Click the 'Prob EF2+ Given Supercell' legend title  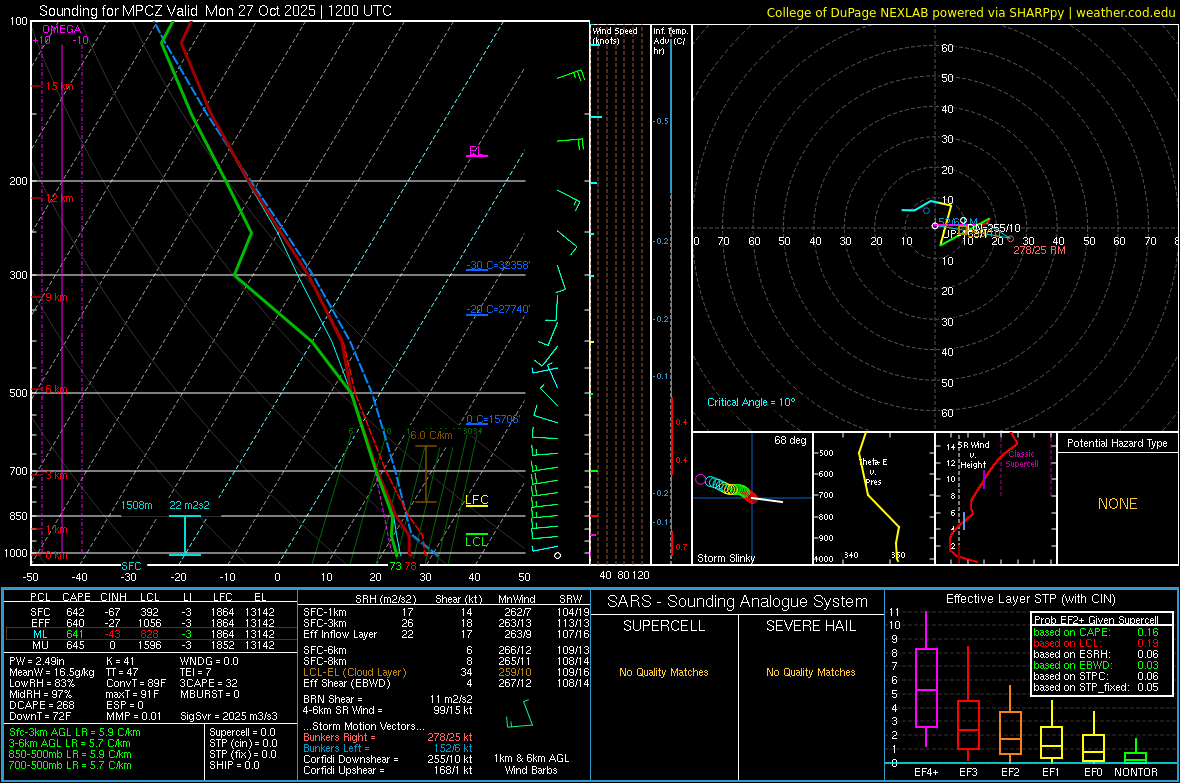[1096, 620]
